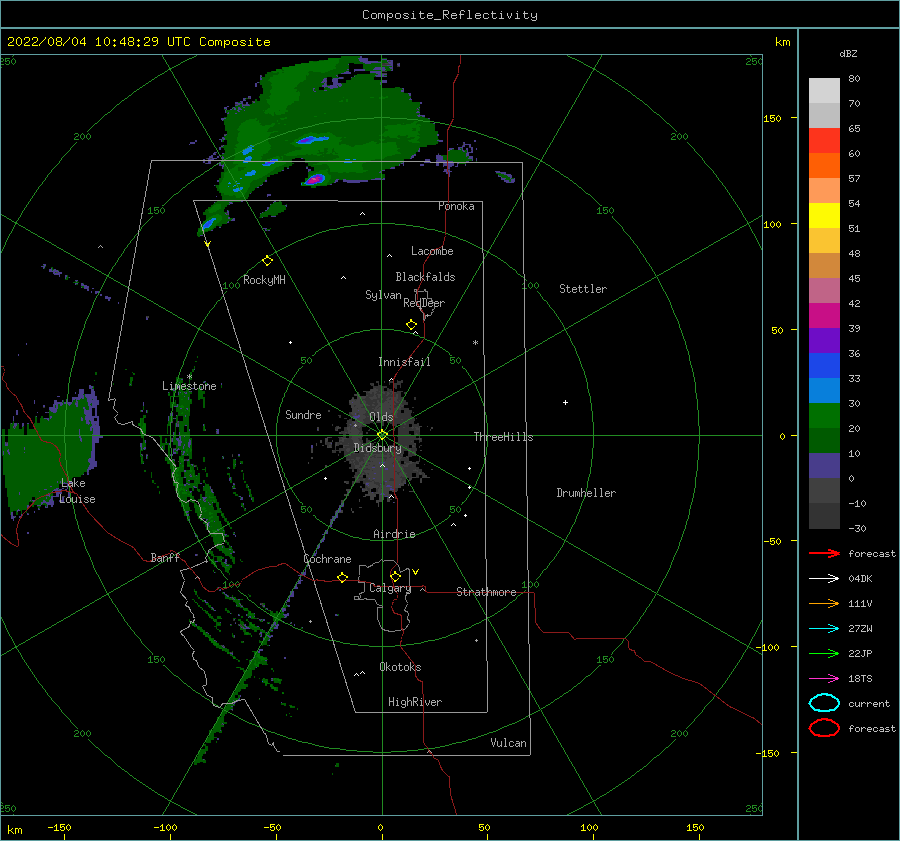Click the Composite_Reflectivity title
This screenshot has height=841, width=900.
[450, 15]
